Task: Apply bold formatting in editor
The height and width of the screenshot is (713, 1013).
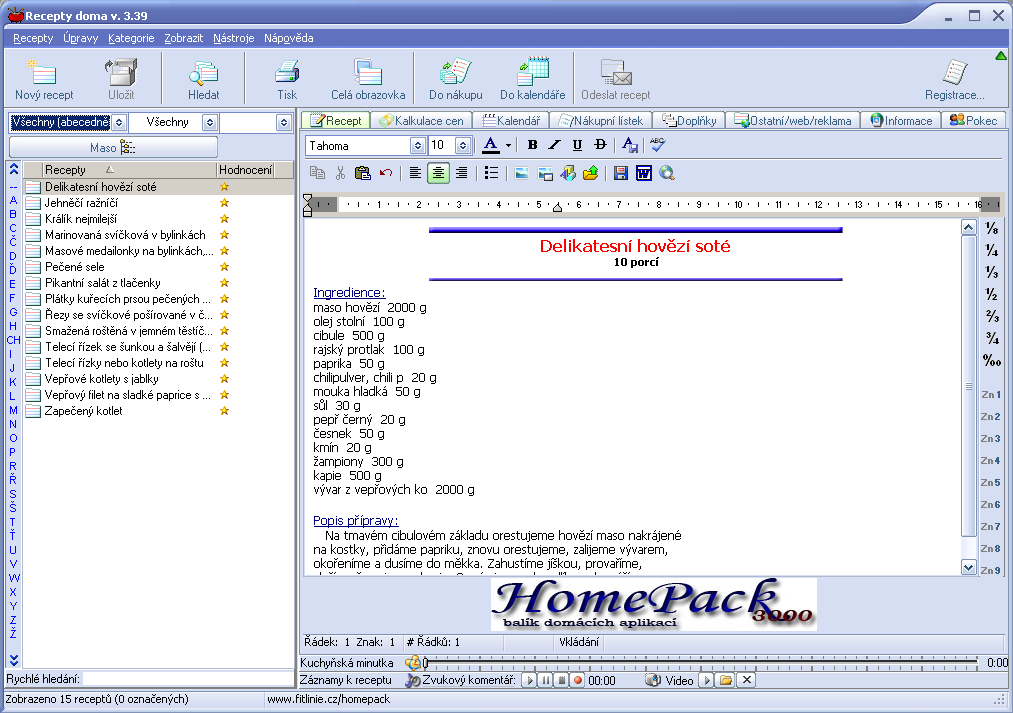Action: (532, 145)
